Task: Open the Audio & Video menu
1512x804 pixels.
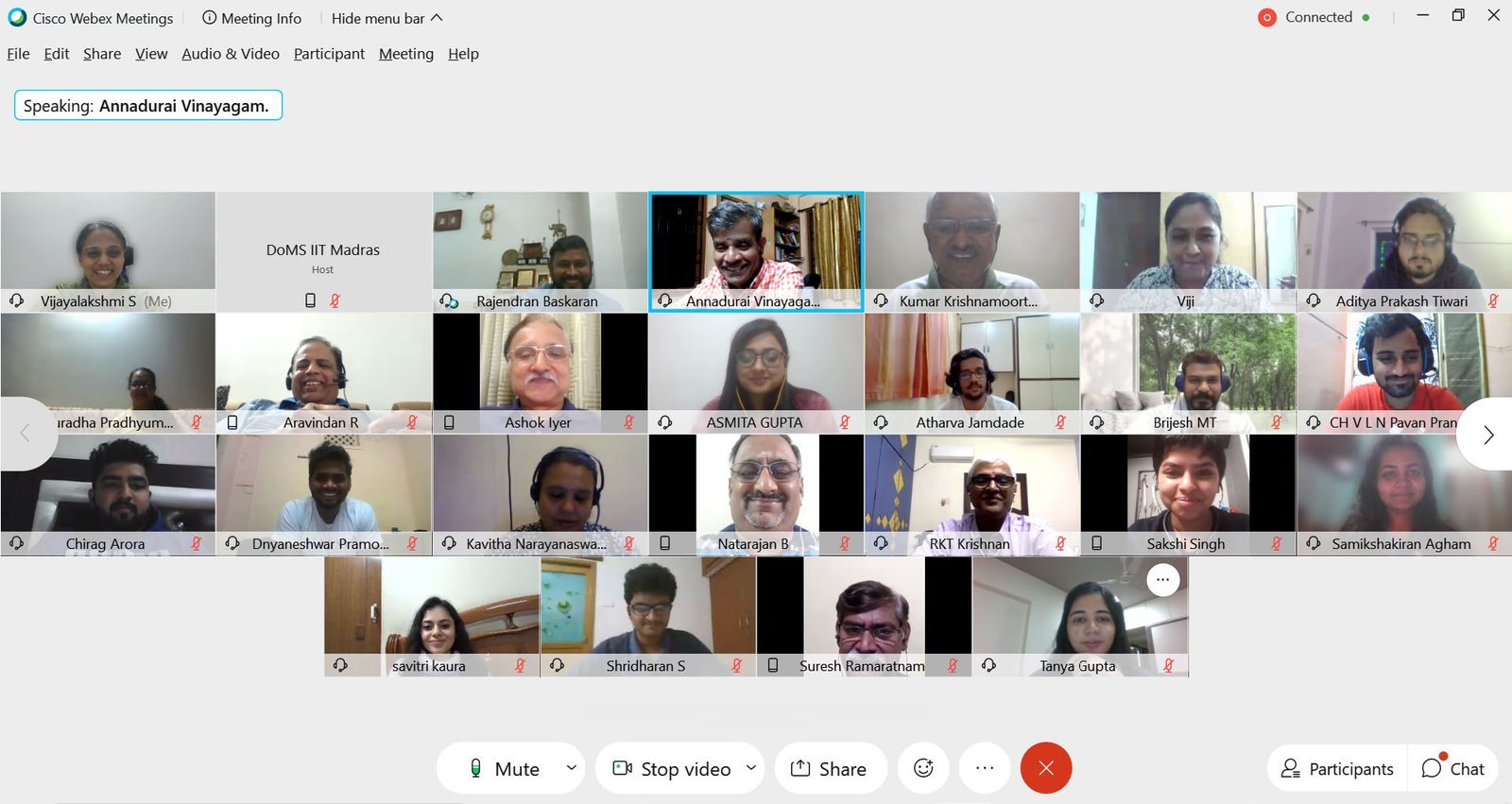Action: click(x=231, y=54)
